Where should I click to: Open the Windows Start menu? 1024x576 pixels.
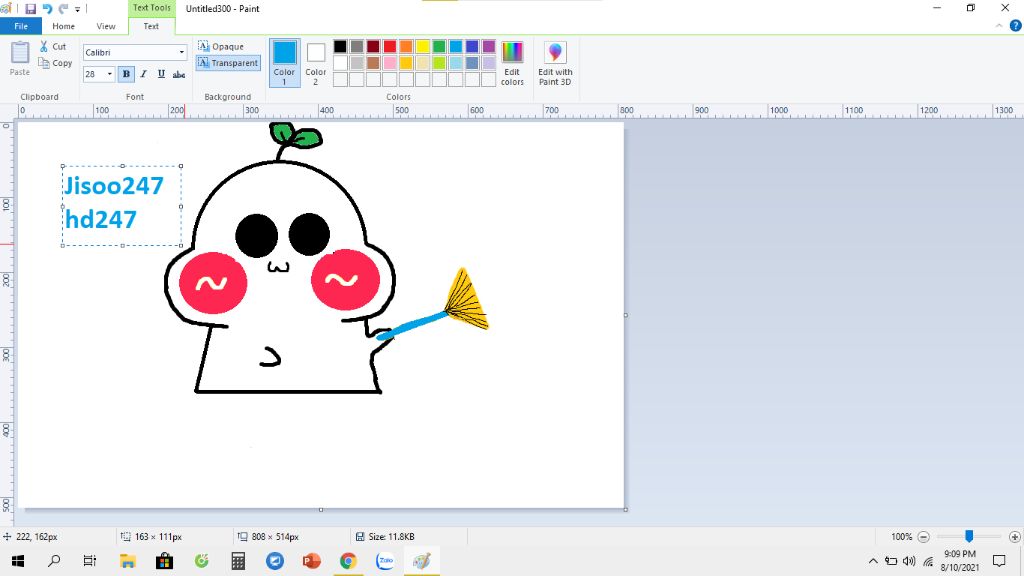click(18, 561)
